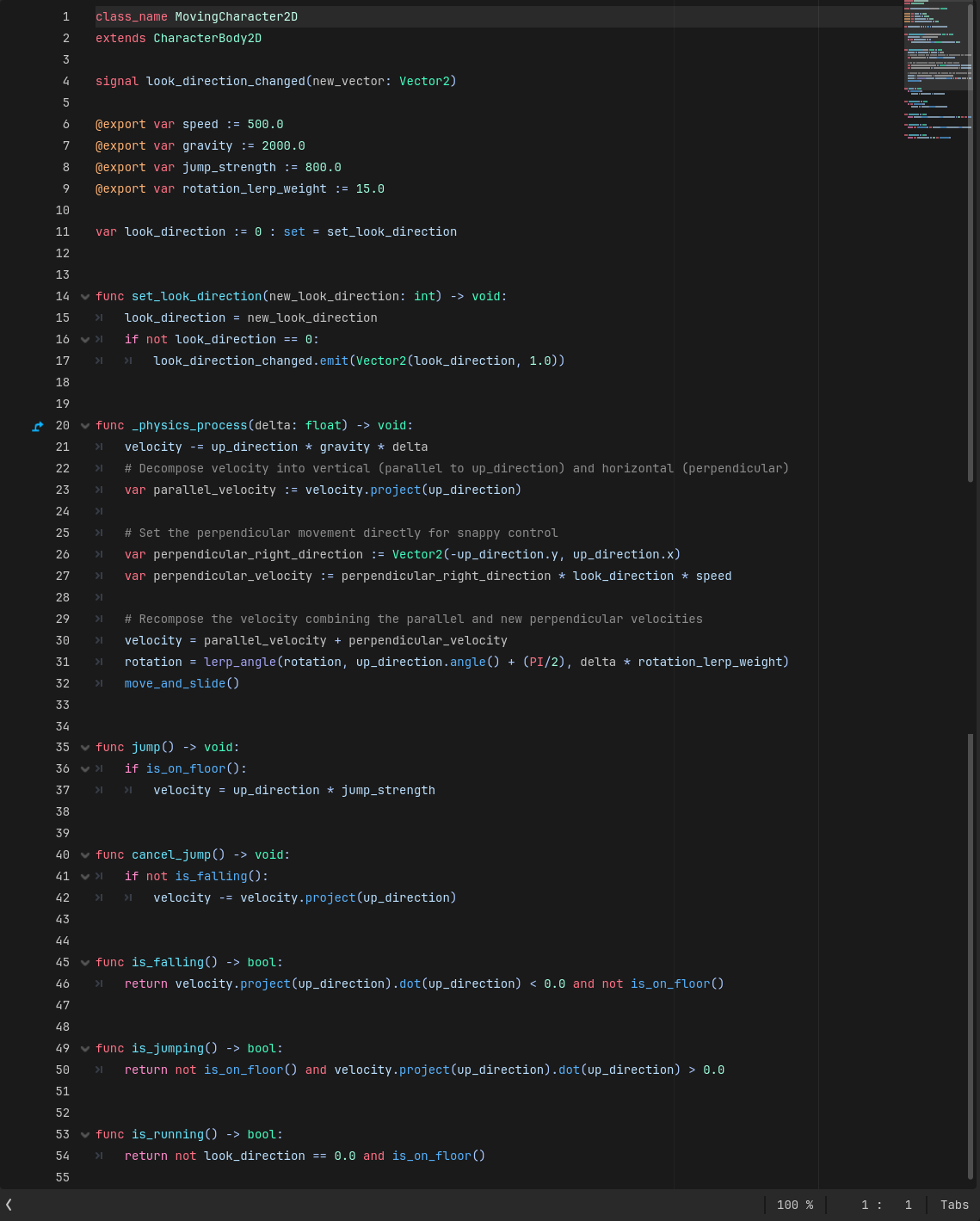Click the PI constant on line 31
This screenshot has width=980, height=1221.
[x=537, y=662]
